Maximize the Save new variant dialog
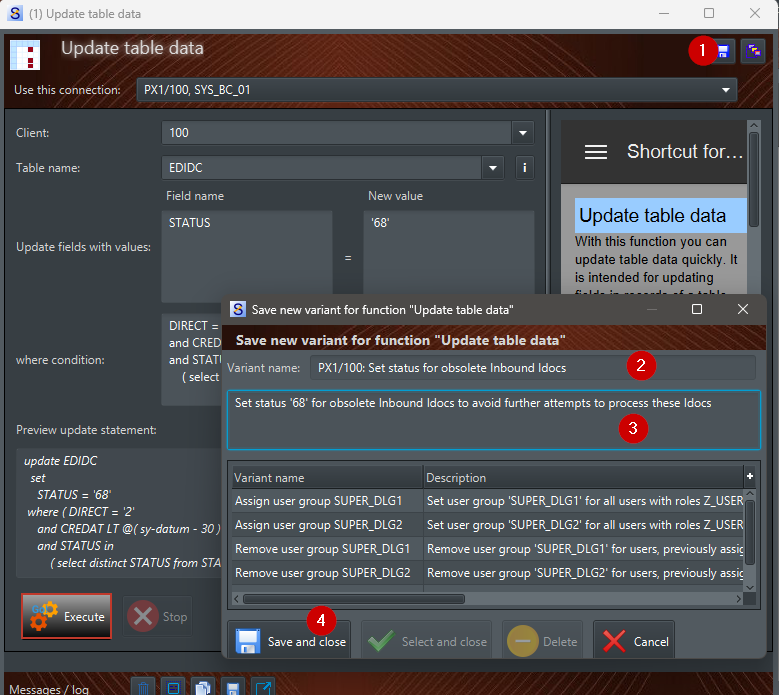Image resolution: width=779 pixels, height=695 pixels. click(x=697, y=309)
